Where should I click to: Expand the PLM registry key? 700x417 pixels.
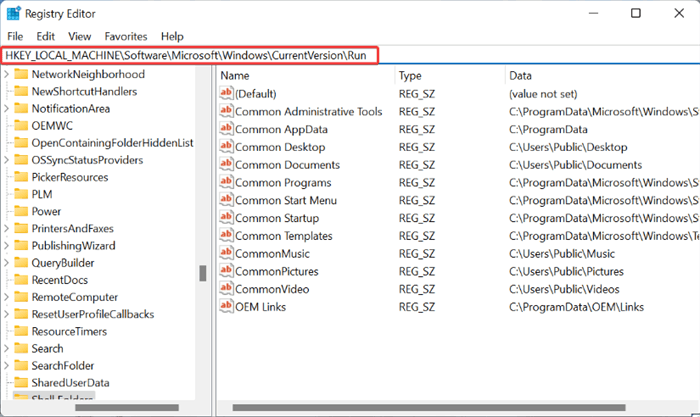pos(8,194)
